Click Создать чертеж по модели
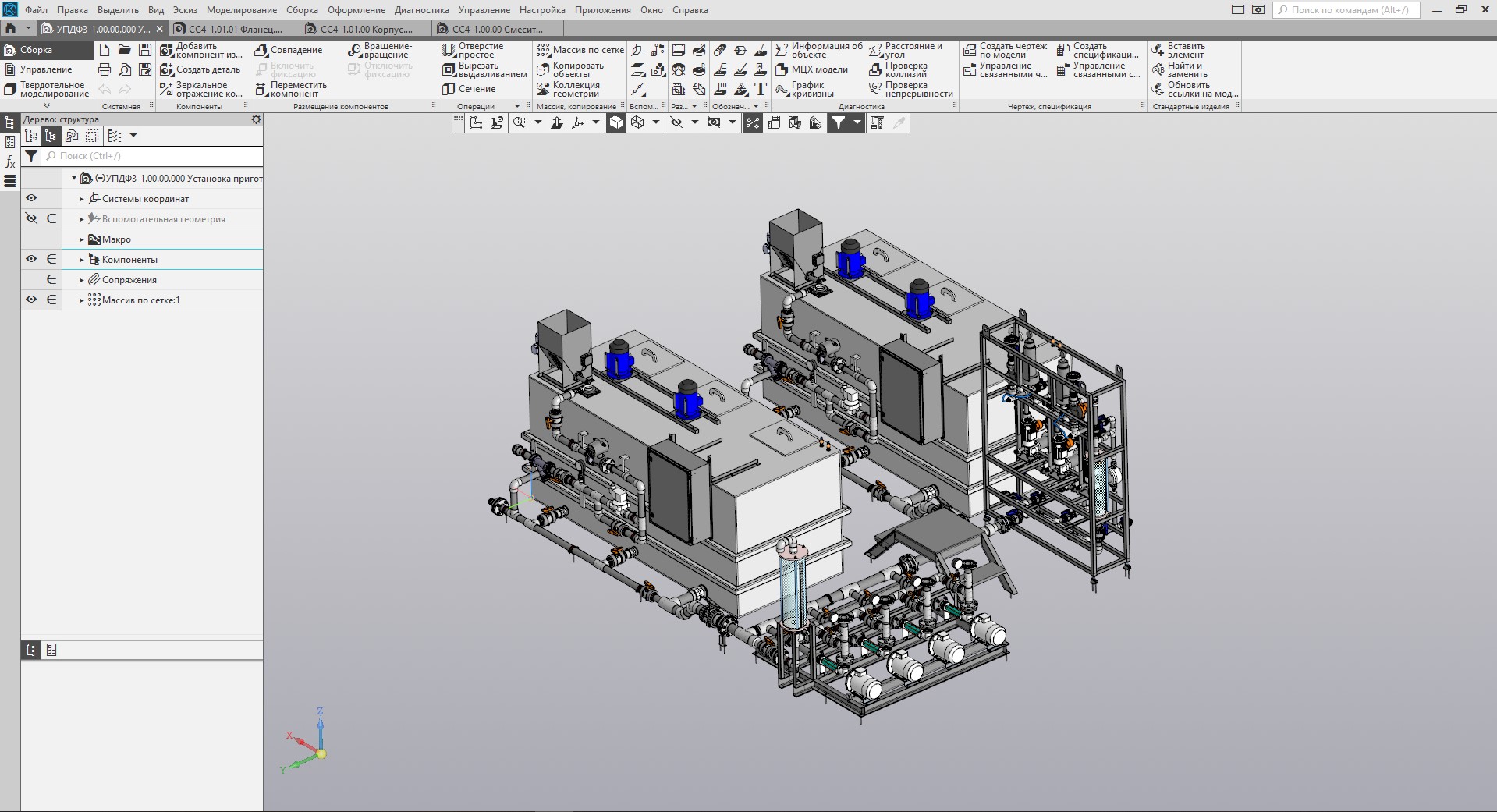The width and height of the screenshot is (1497, 812). pos(1005,50)
